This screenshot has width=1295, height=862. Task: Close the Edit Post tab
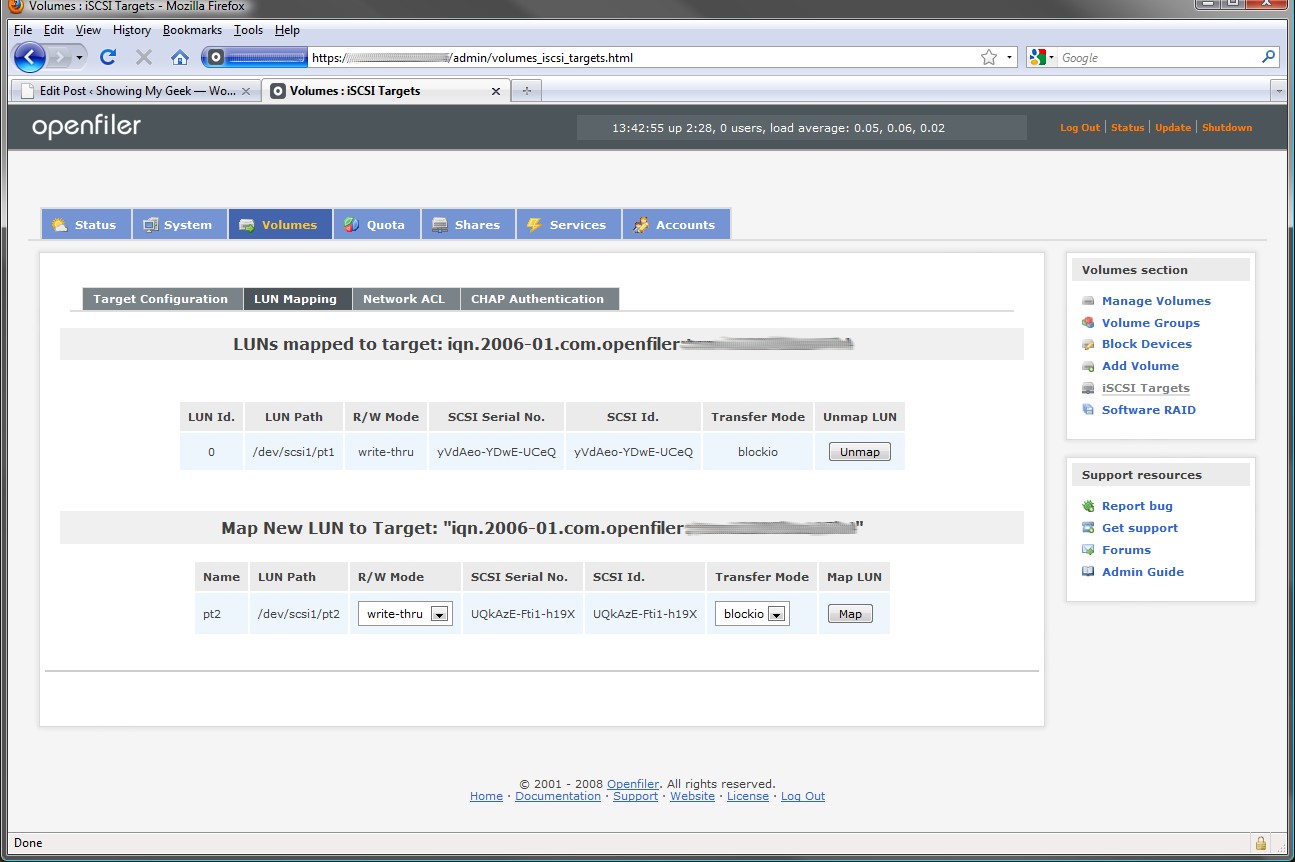246,90
